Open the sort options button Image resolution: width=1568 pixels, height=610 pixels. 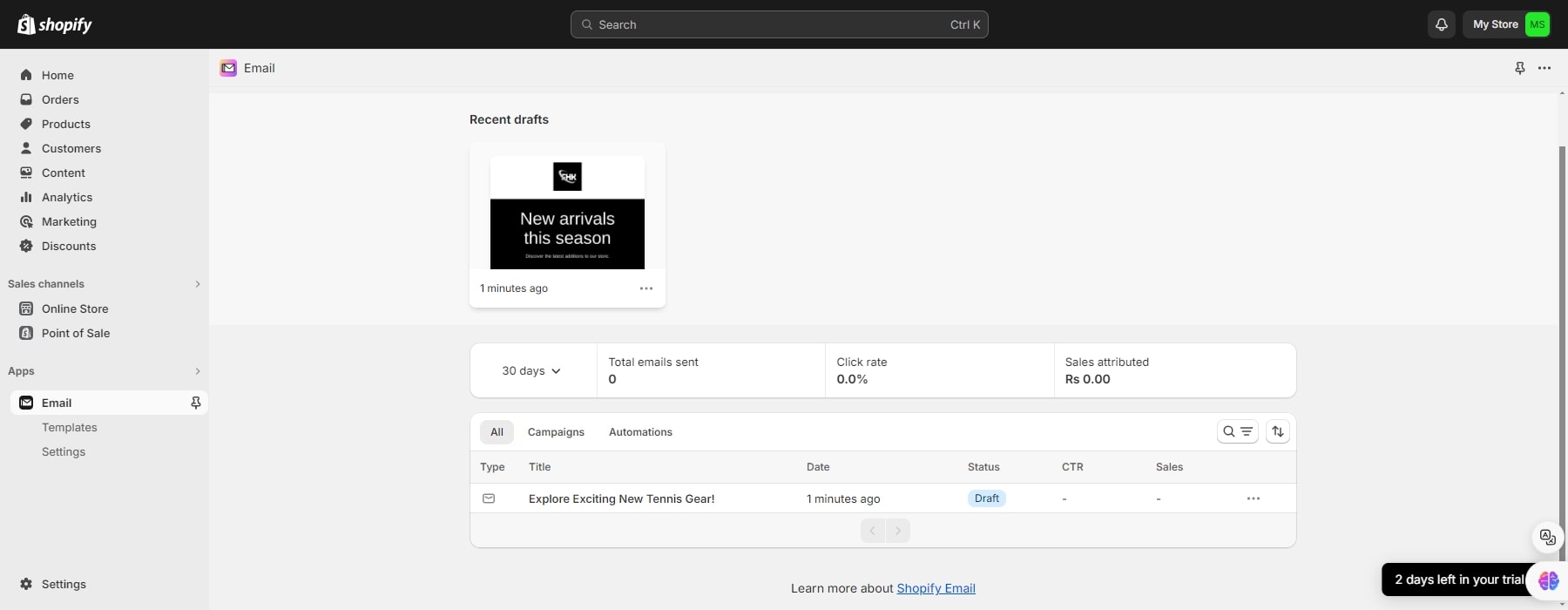(x=1278, y=431)
